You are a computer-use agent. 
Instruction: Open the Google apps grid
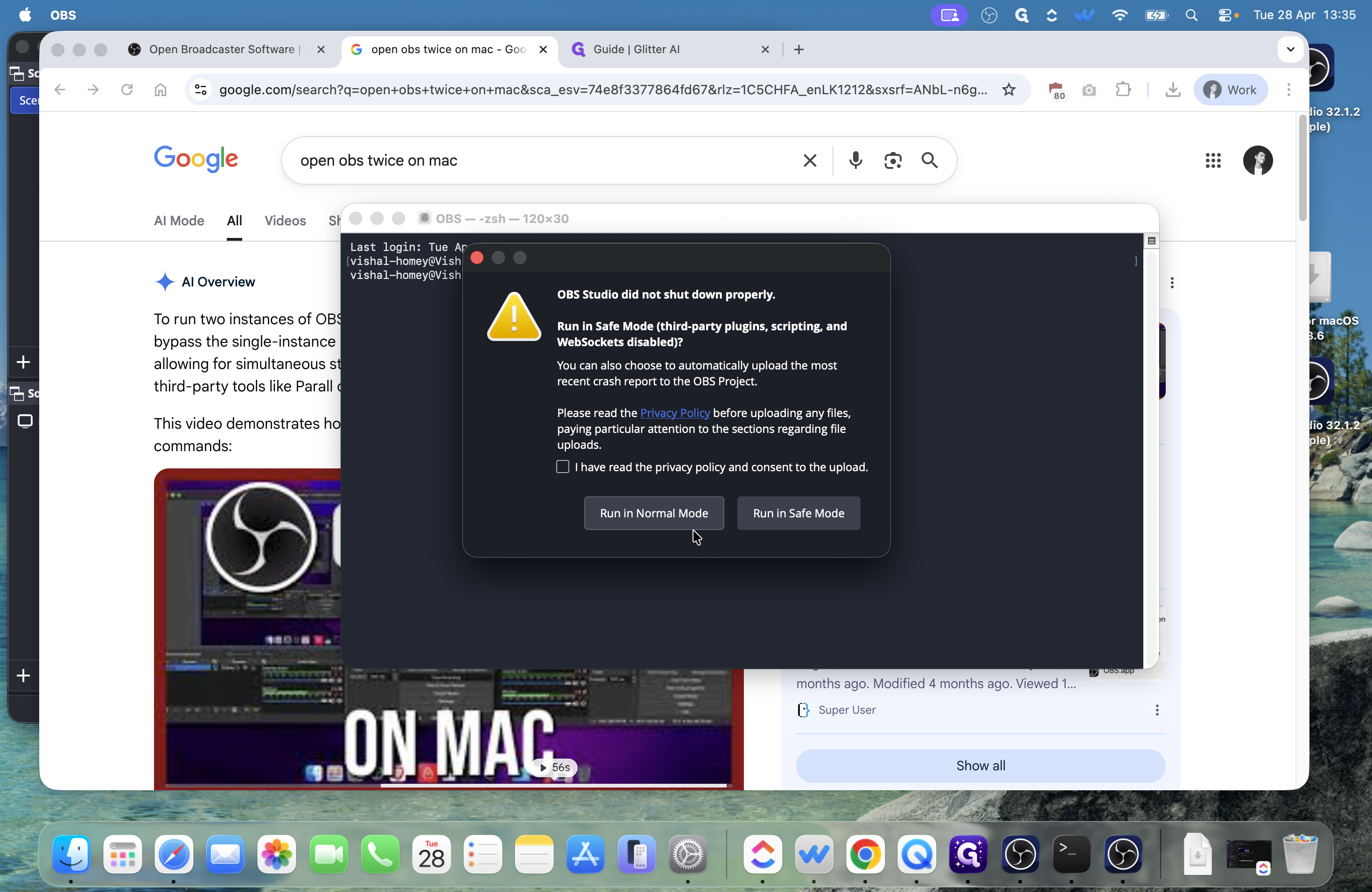point(1213,160)
